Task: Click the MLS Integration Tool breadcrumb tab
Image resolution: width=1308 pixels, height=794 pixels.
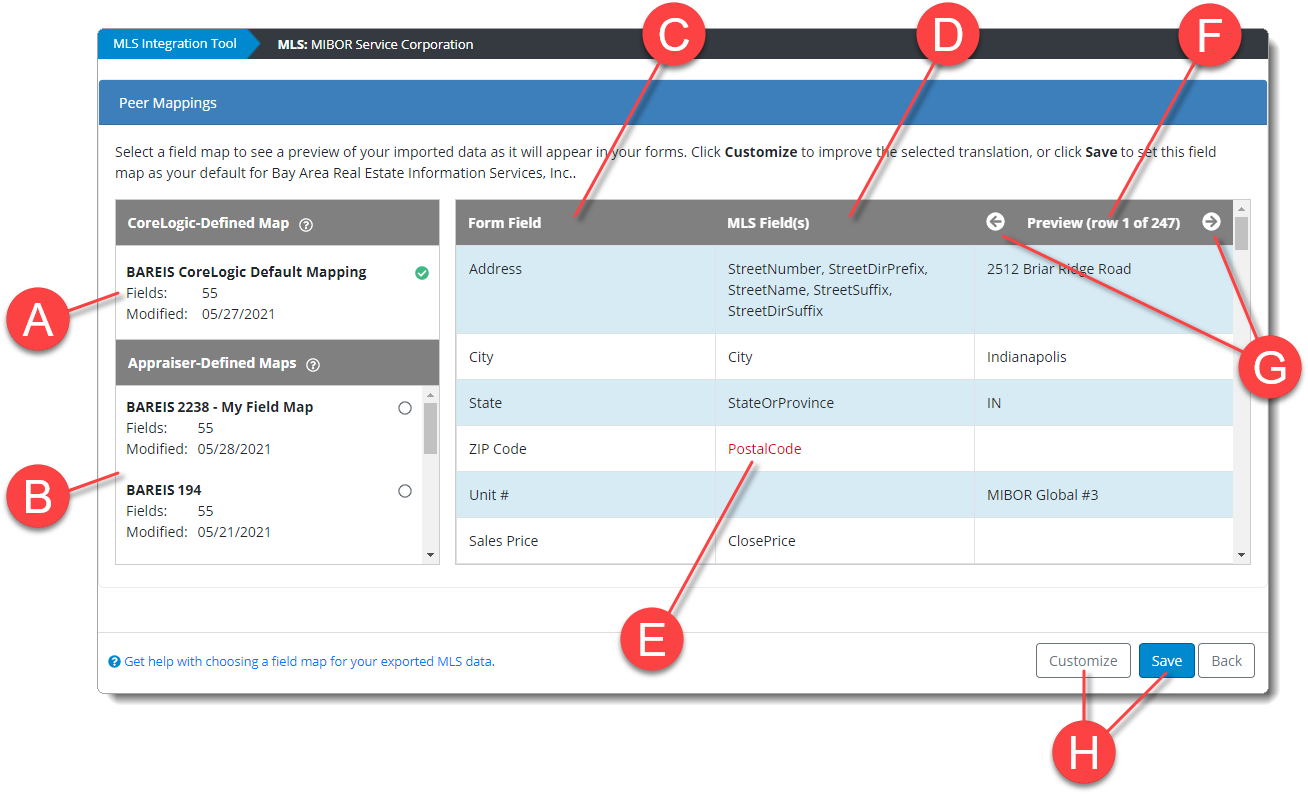Action: 175,44
